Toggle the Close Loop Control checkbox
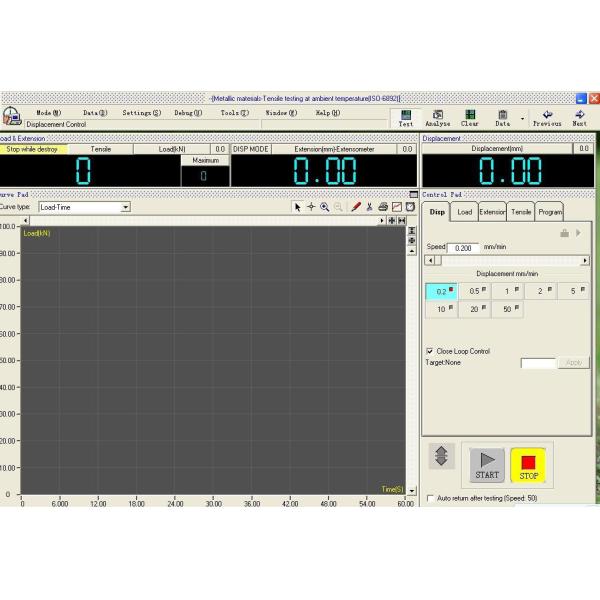The width and height of the screenshot is (600, 600). [430, 351]
